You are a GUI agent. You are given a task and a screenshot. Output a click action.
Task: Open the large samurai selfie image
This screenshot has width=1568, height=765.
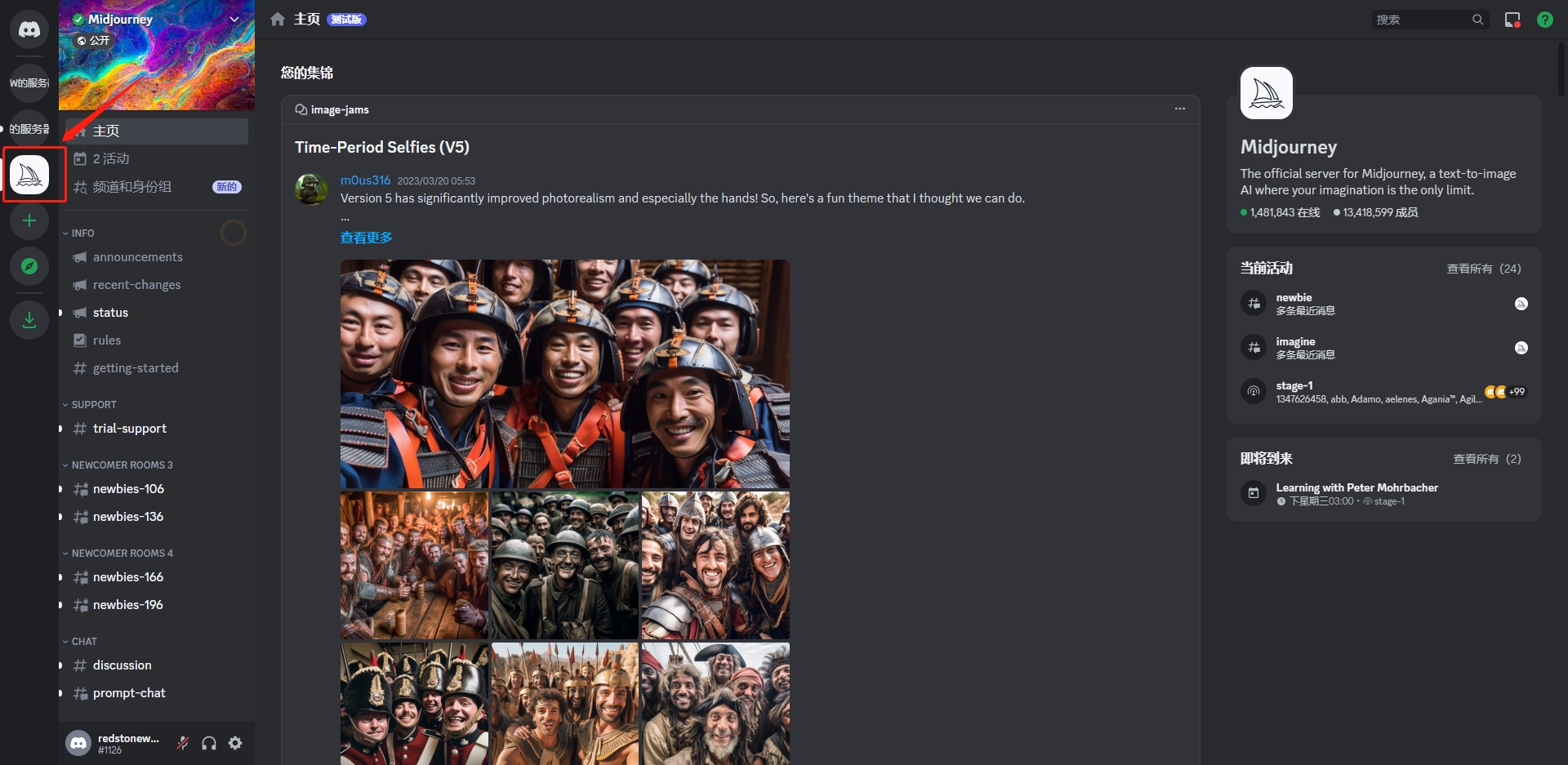pyautogui.click(x=564, y=374)
